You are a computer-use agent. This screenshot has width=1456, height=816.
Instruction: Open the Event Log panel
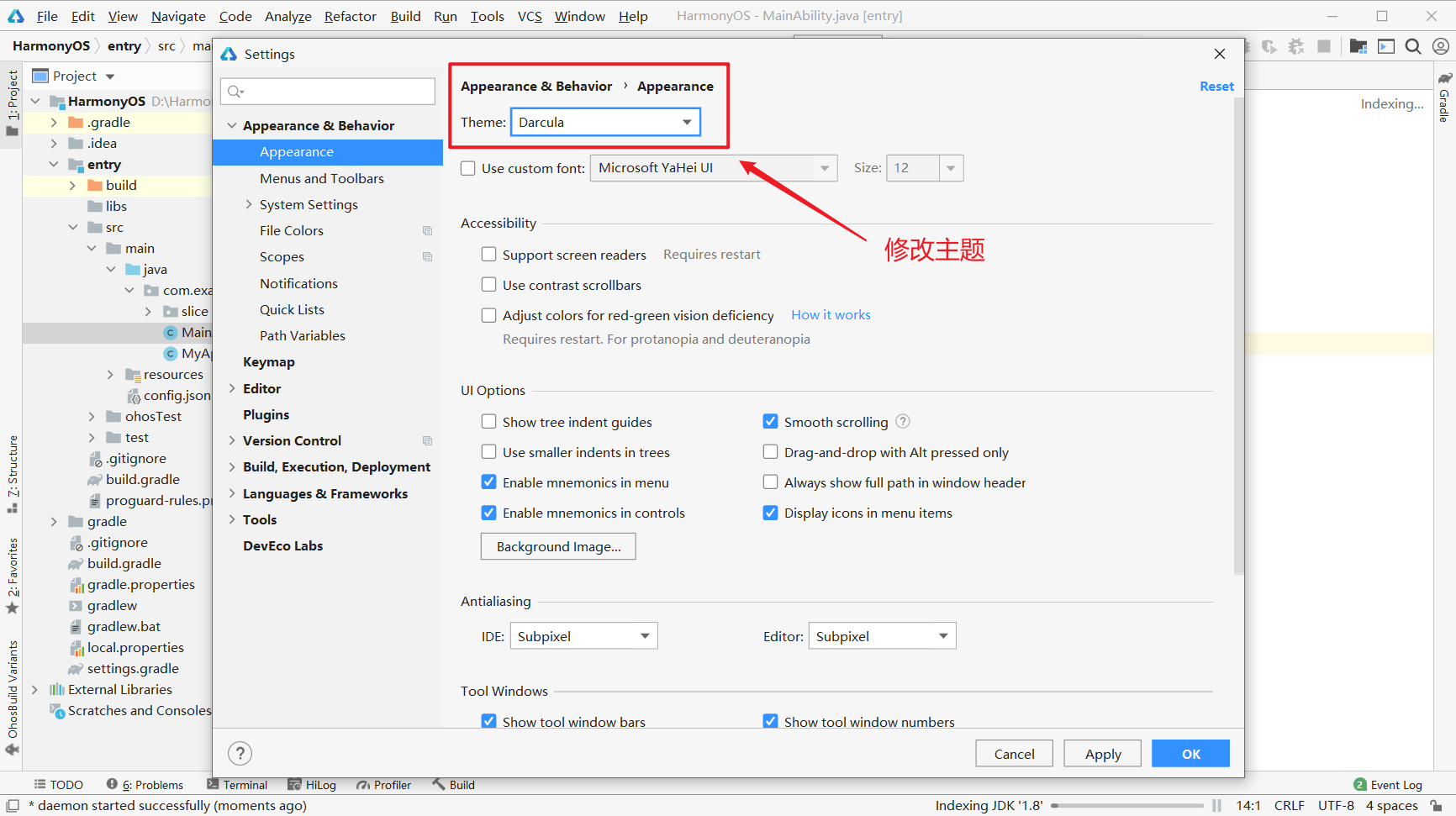point(1388,784)
